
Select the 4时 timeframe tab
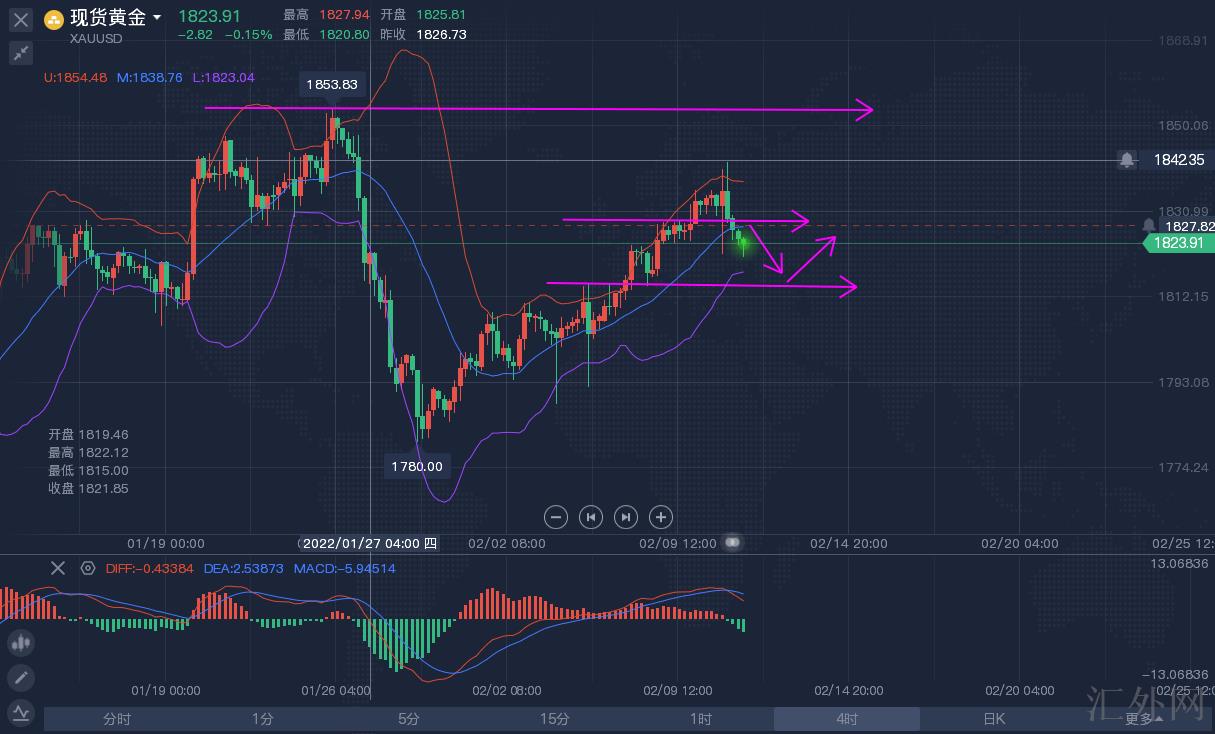coord(846,719)
